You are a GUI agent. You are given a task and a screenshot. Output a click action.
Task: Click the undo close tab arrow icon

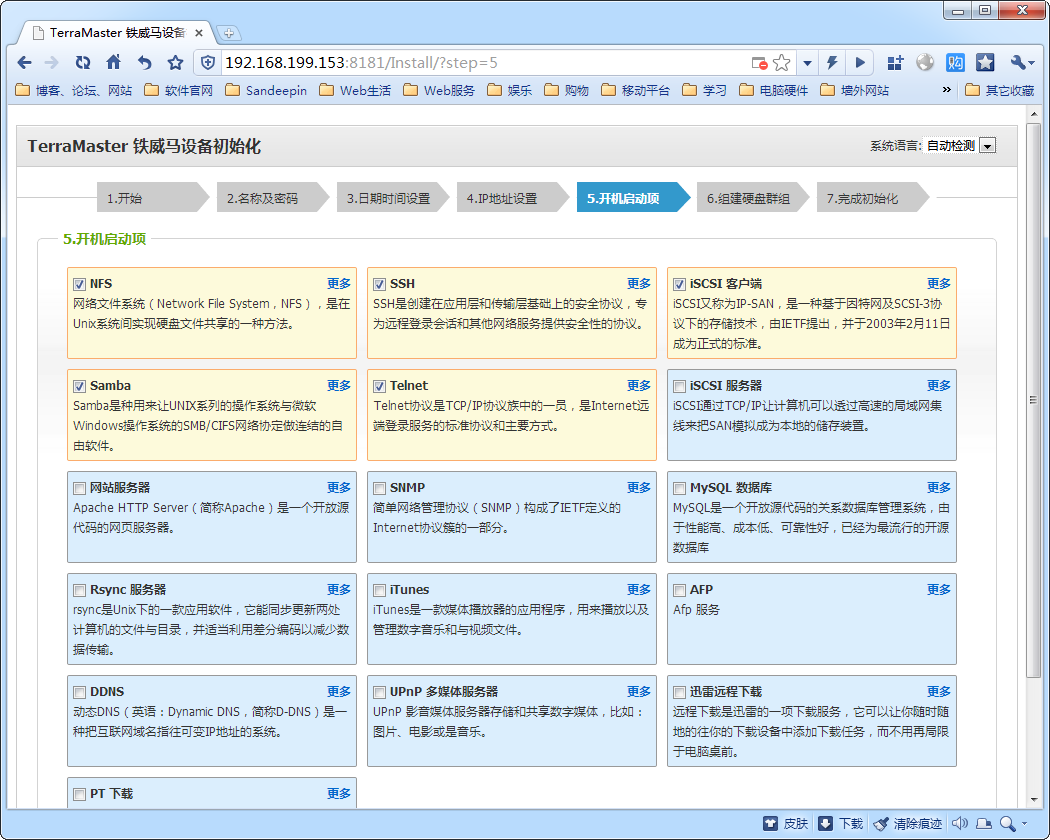pyautogui.click(x=145, y=63)
